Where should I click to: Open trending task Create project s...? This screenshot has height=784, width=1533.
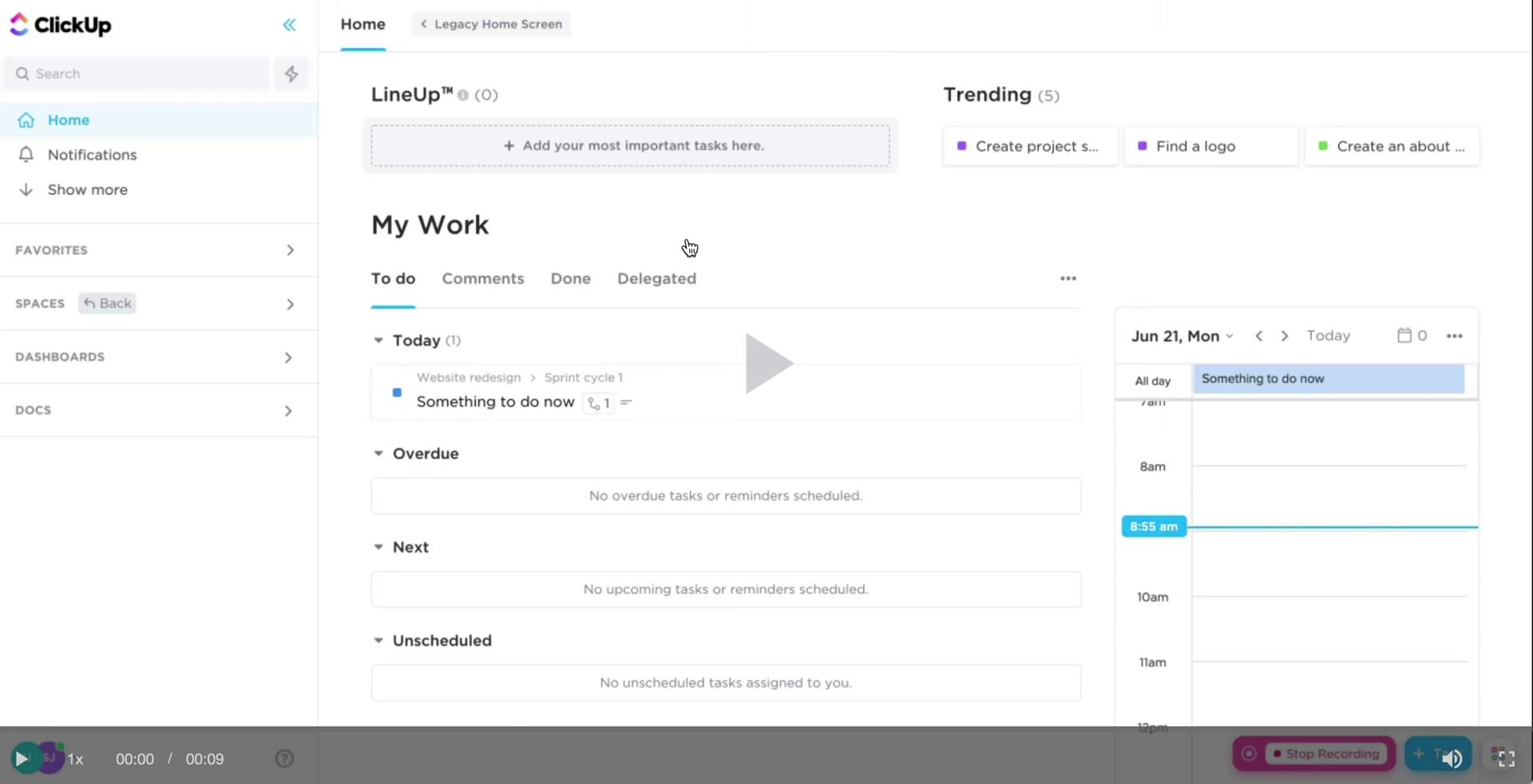pos(1030,146)
